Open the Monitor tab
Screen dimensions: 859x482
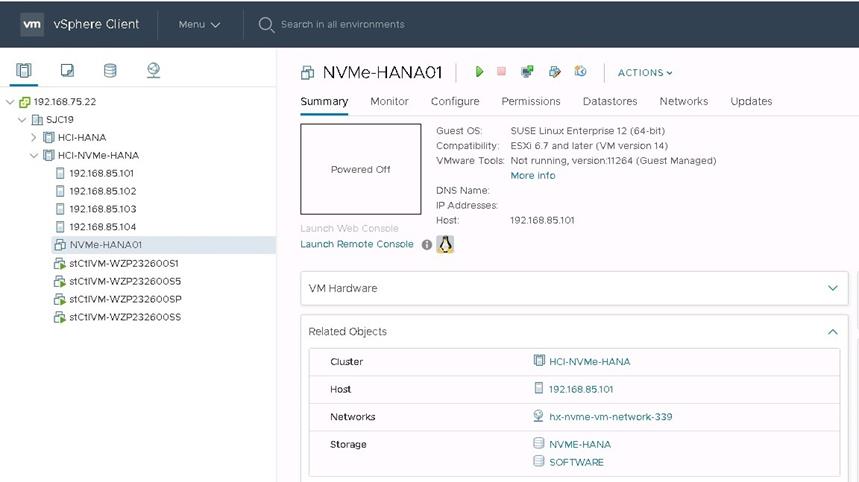(390, 101)
